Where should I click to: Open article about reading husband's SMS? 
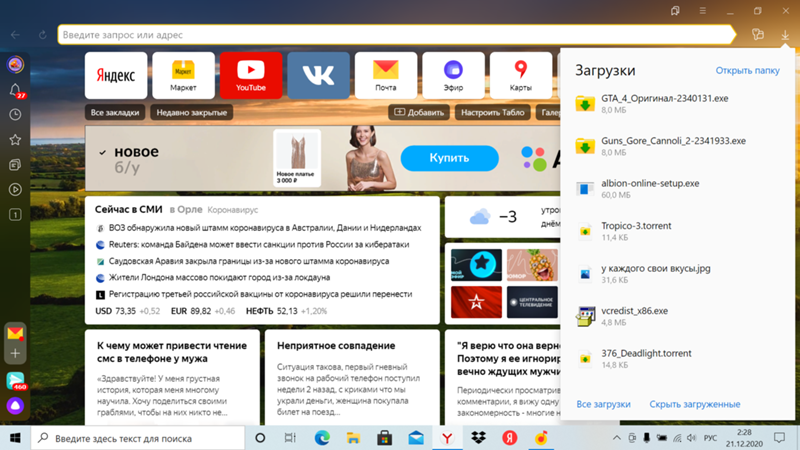point(172,352)
